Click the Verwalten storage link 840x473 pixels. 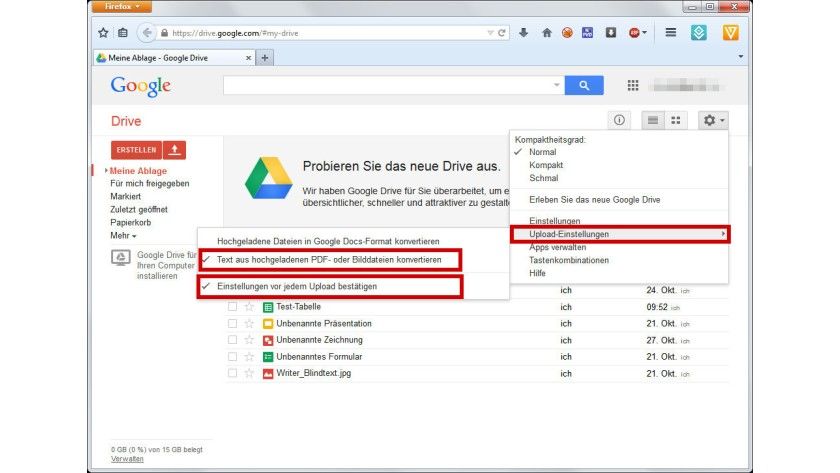(x=127, y=459)
